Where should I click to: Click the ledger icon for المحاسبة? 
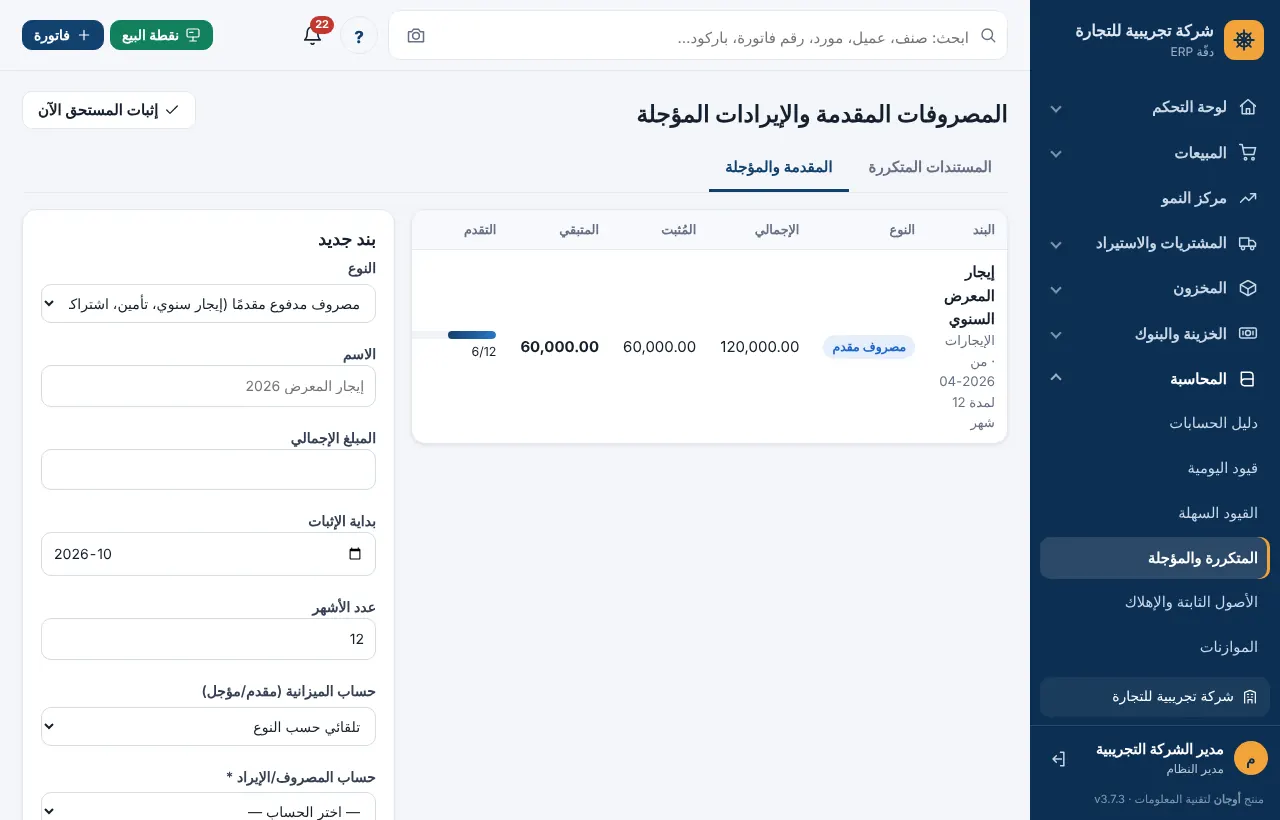(1248, 379)
